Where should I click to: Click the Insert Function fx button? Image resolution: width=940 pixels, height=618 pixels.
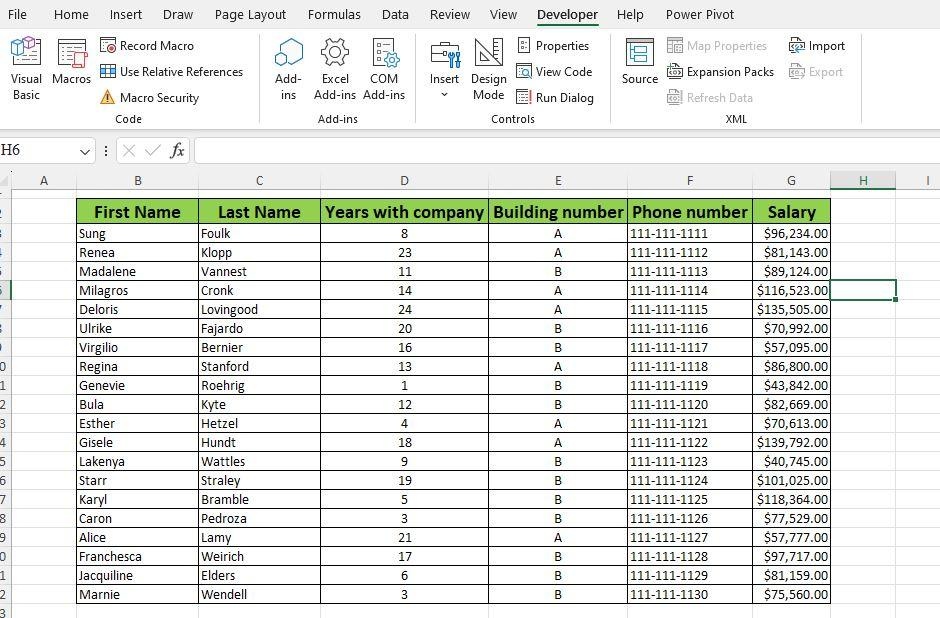[177, 150]
